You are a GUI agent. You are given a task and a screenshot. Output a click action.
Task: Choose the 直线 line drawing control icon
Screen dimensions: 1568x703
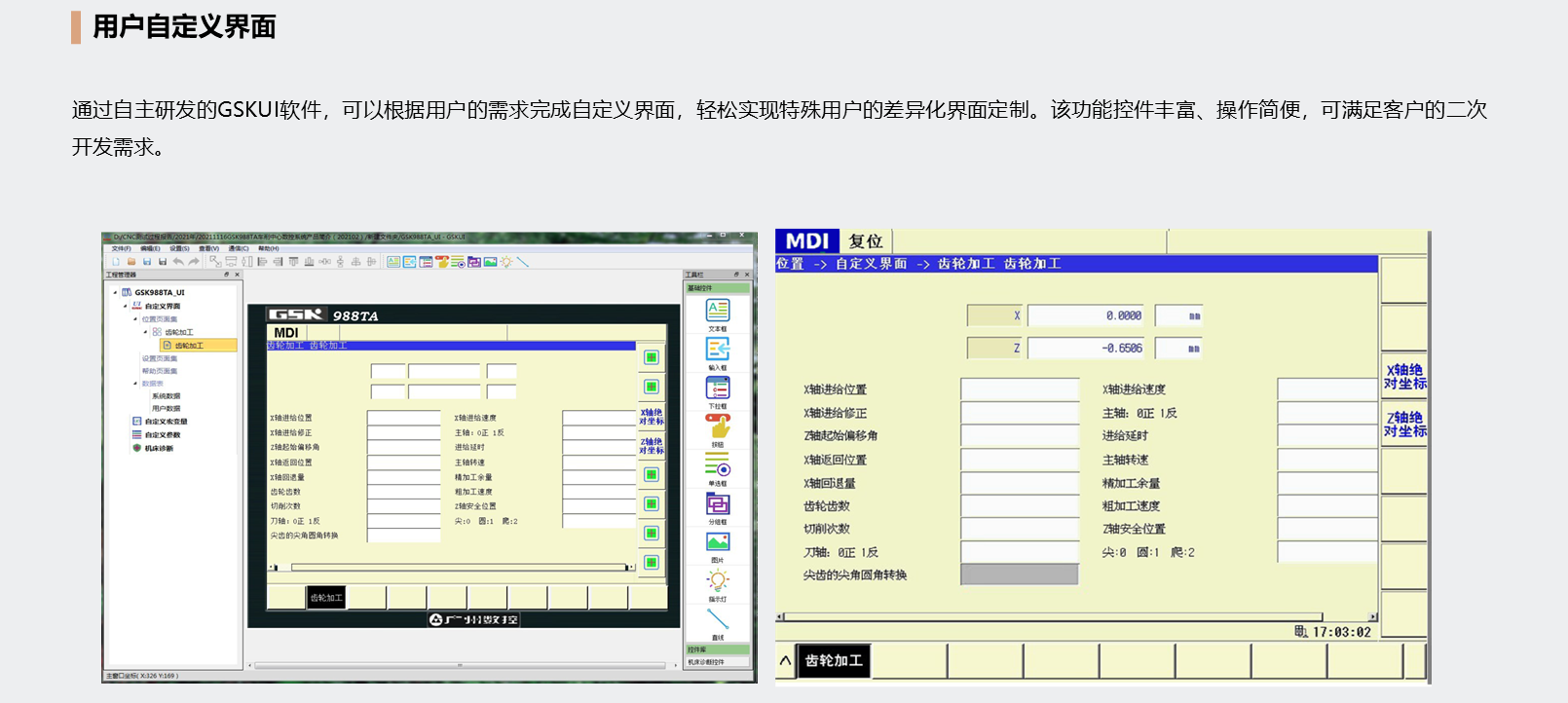717,619
